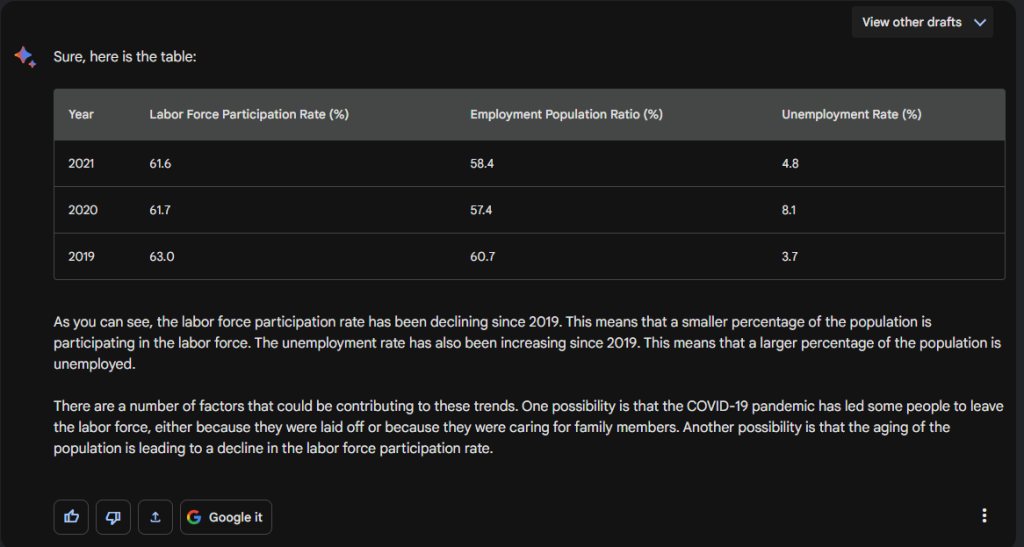Expand the View other drafts dropdown

922,22
